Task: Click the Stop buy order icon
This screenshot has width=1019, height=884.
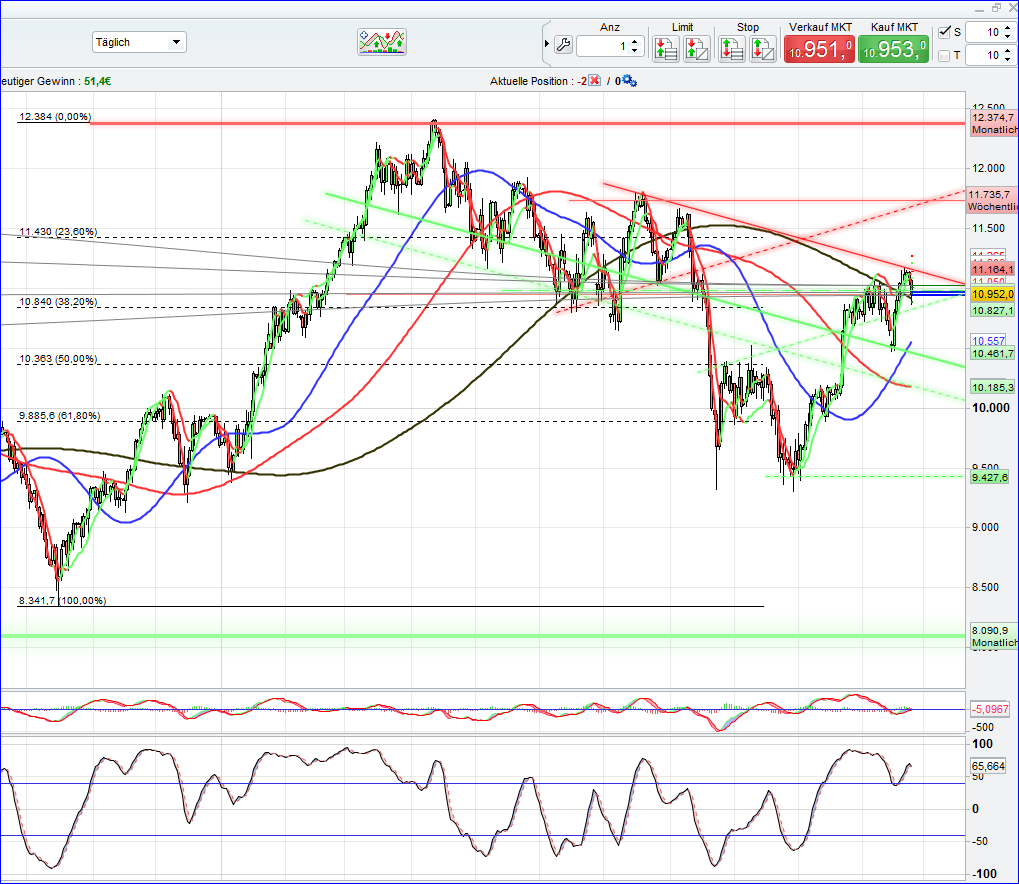Action: coord(733,46)
